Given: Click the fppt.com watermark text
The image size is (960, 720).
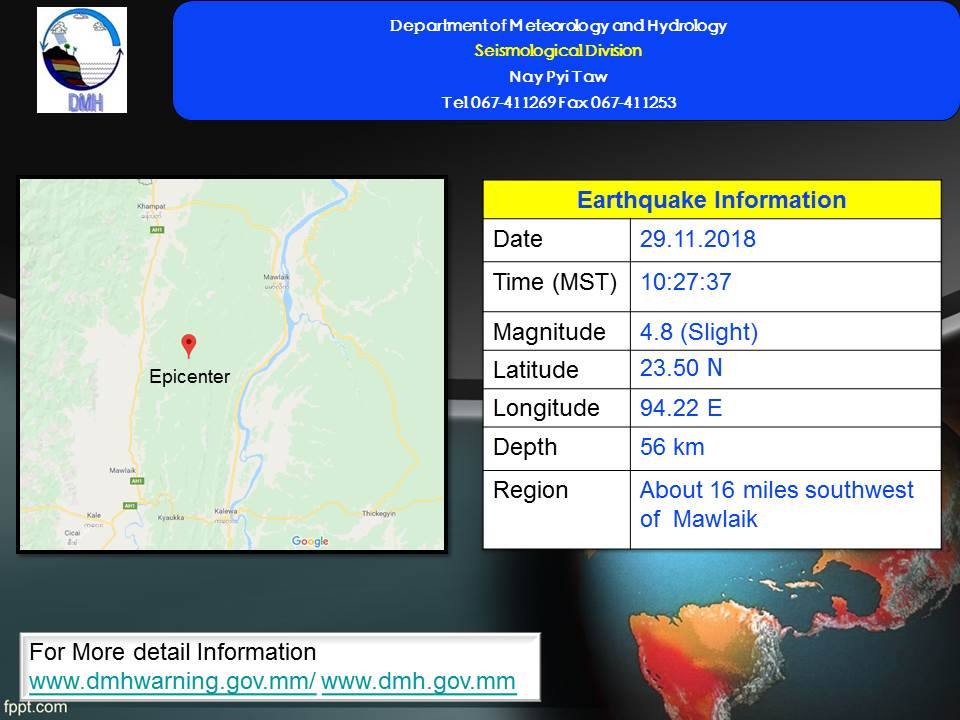Looking at the screenshot, I should pyautogui.click(x=35, y=707).
